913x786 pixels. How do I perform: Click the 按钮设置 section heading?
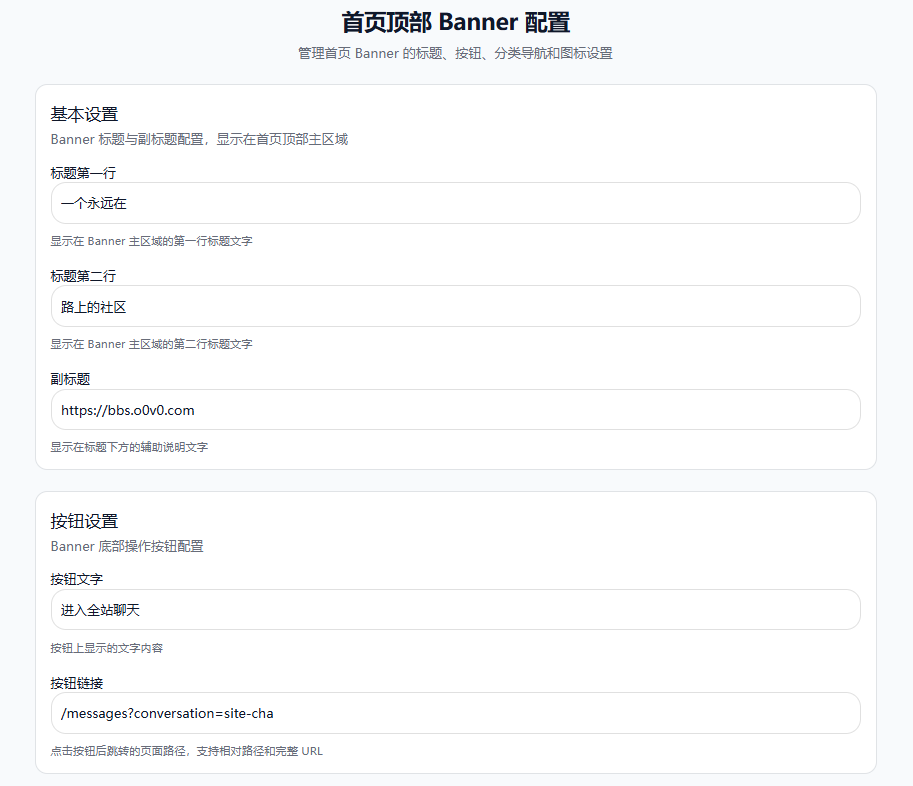(84, 521)
